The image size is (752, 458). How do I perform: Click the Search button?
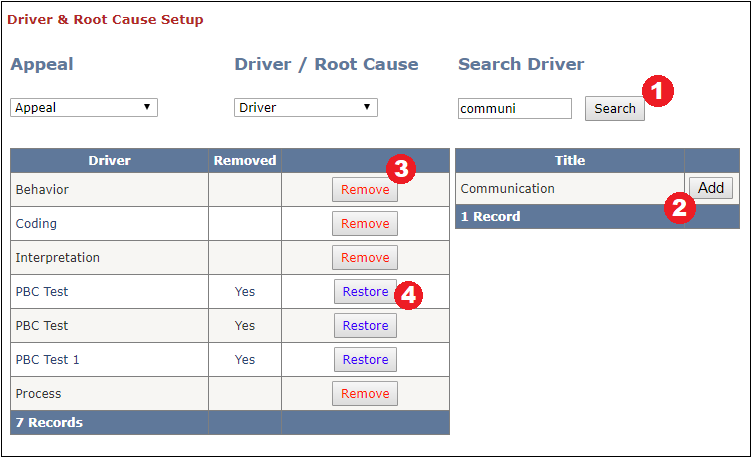[x=614, y=108]
